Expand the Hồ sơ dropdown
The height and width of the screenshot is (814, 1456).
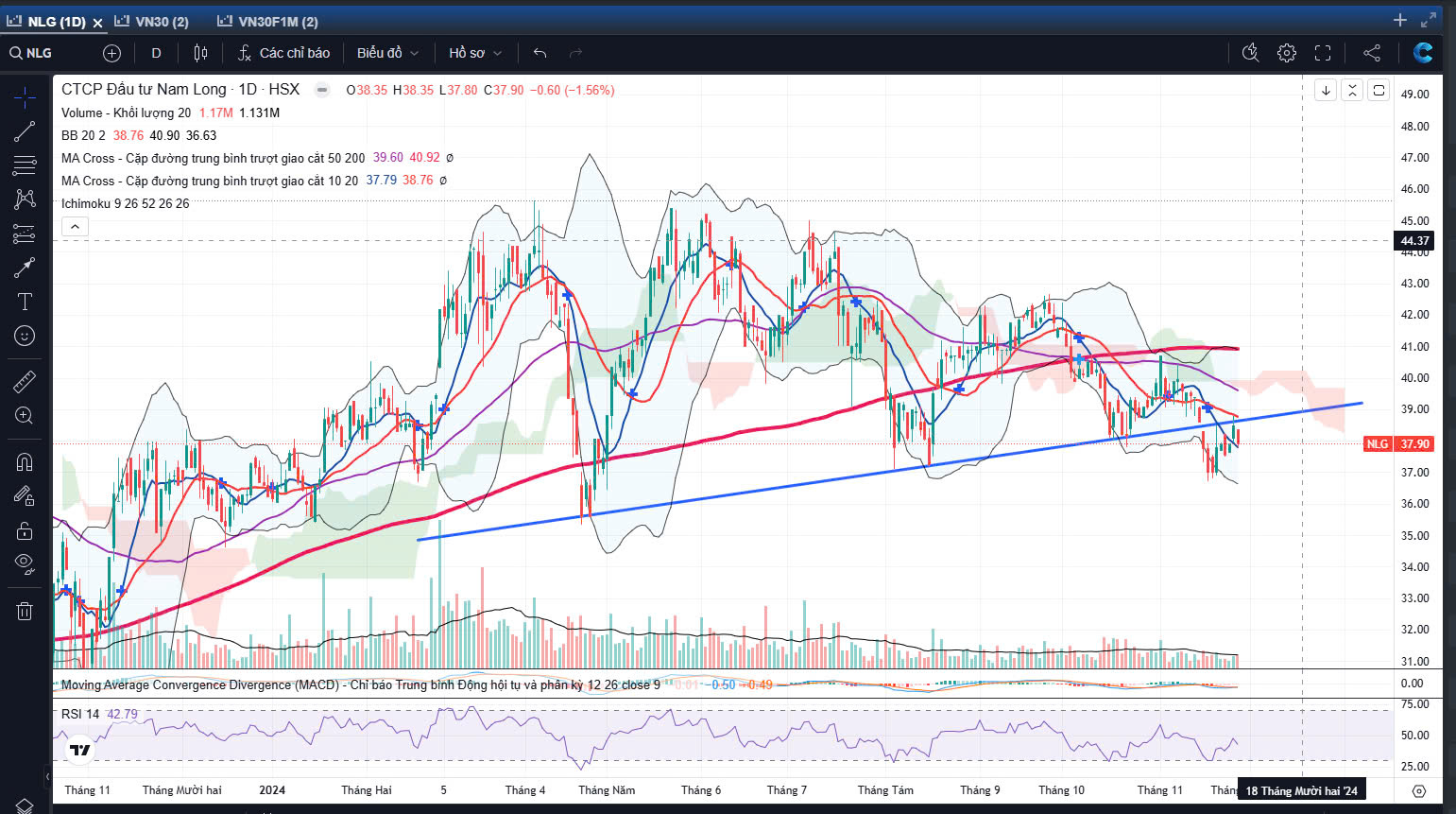tap(475, 53)
